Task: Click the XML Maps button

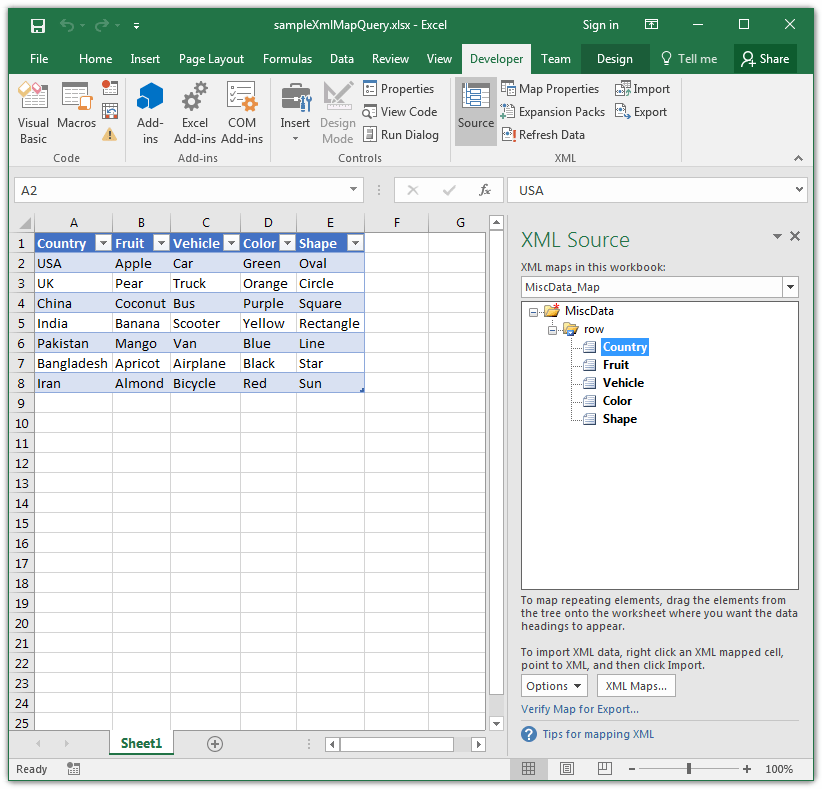Action: (635, 685)
